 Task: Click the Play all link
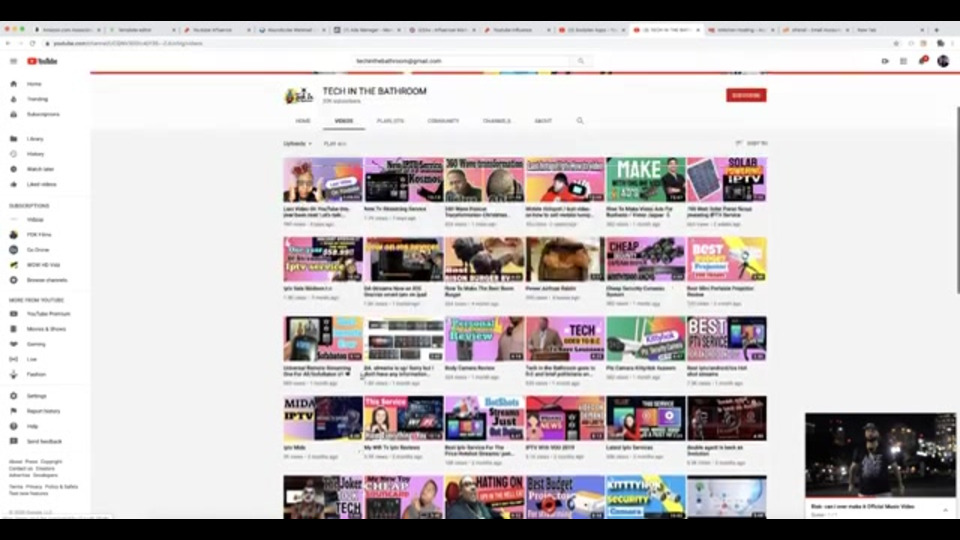[x=335, y=144]
